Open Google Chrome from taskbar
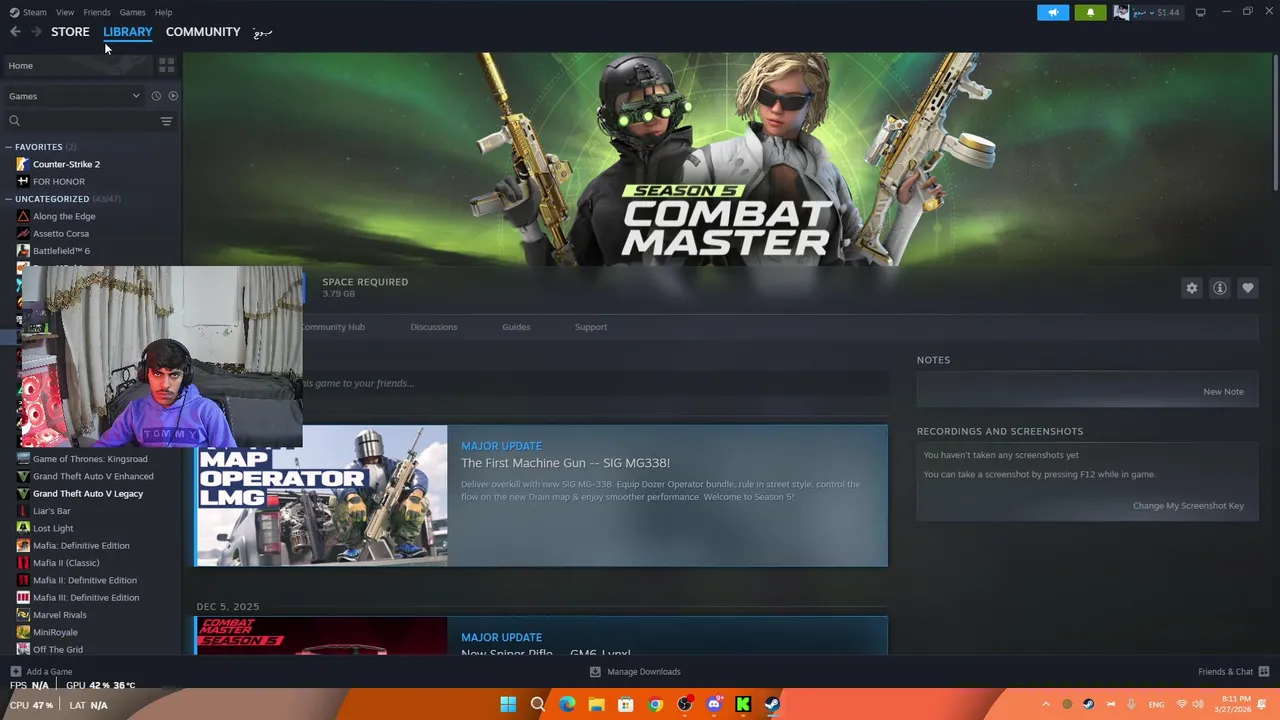 [x=655, y=705]
